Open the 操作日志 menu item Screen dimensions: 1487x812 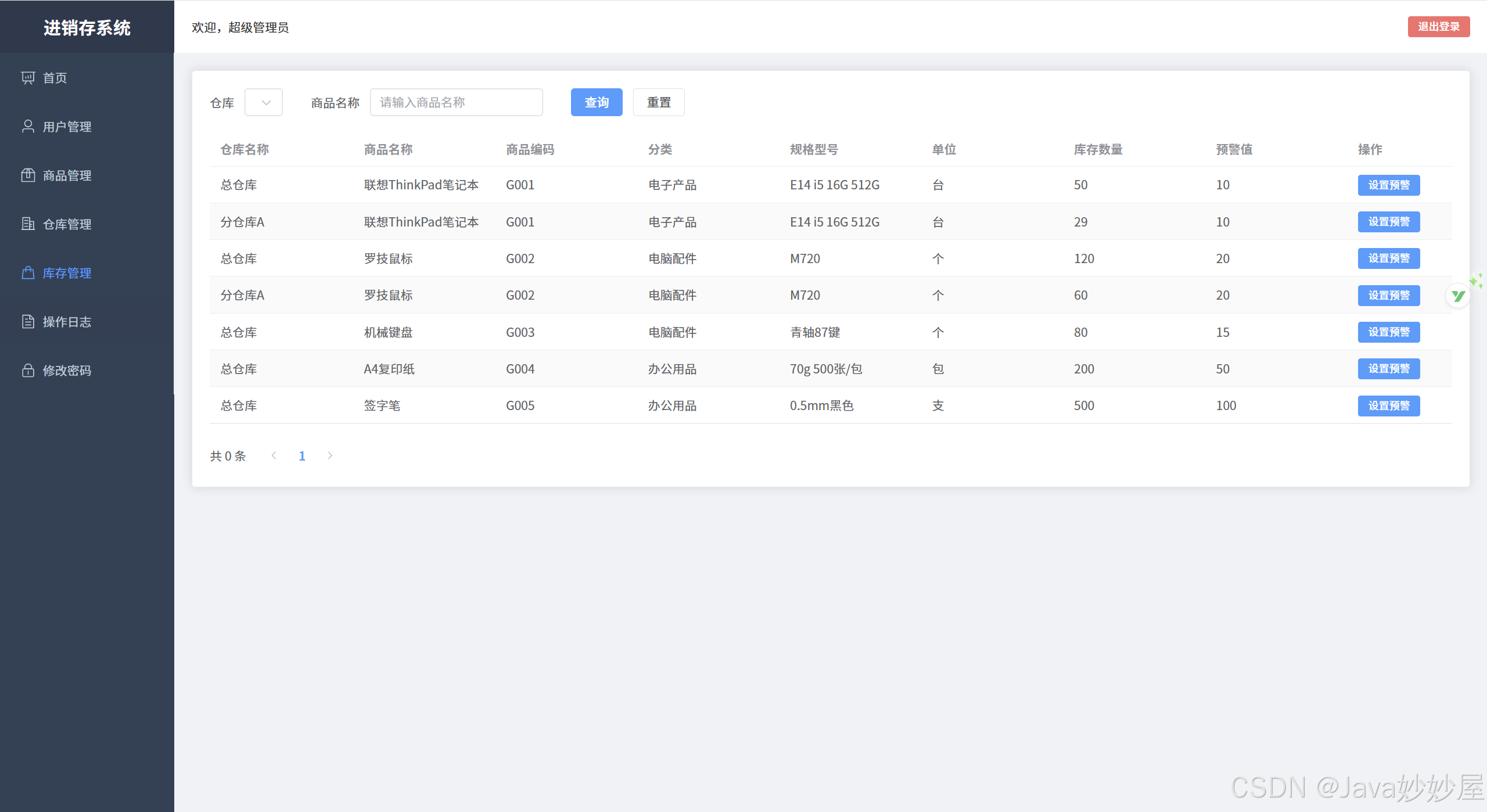pyautogui.click(x=87, y=322)
